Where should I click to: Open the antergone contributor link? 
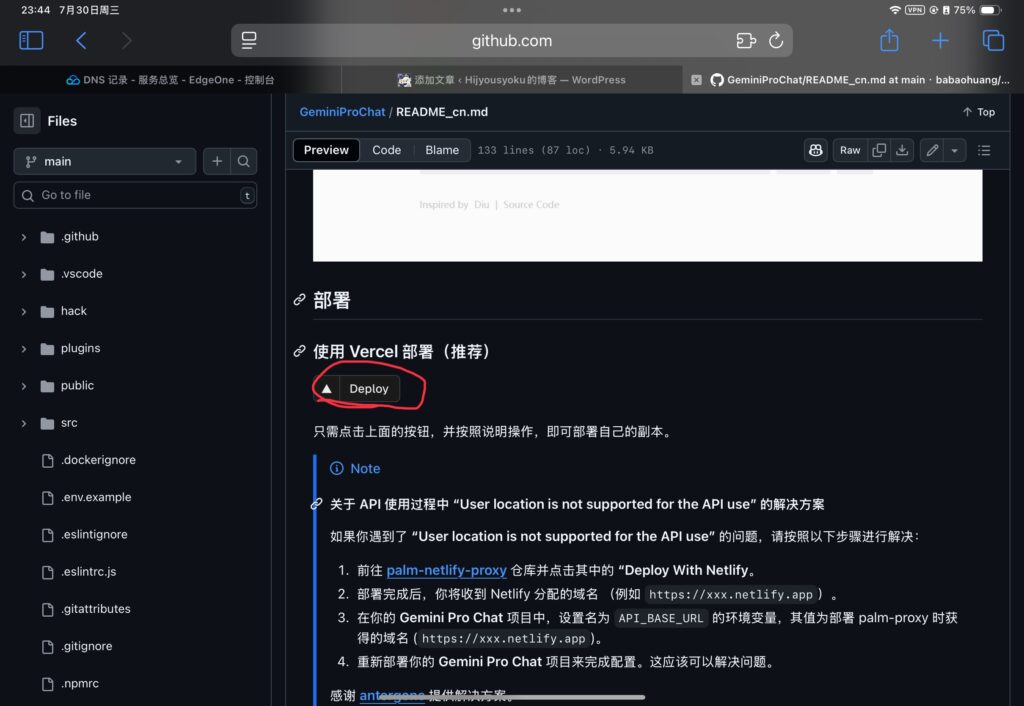pos(392,696)
